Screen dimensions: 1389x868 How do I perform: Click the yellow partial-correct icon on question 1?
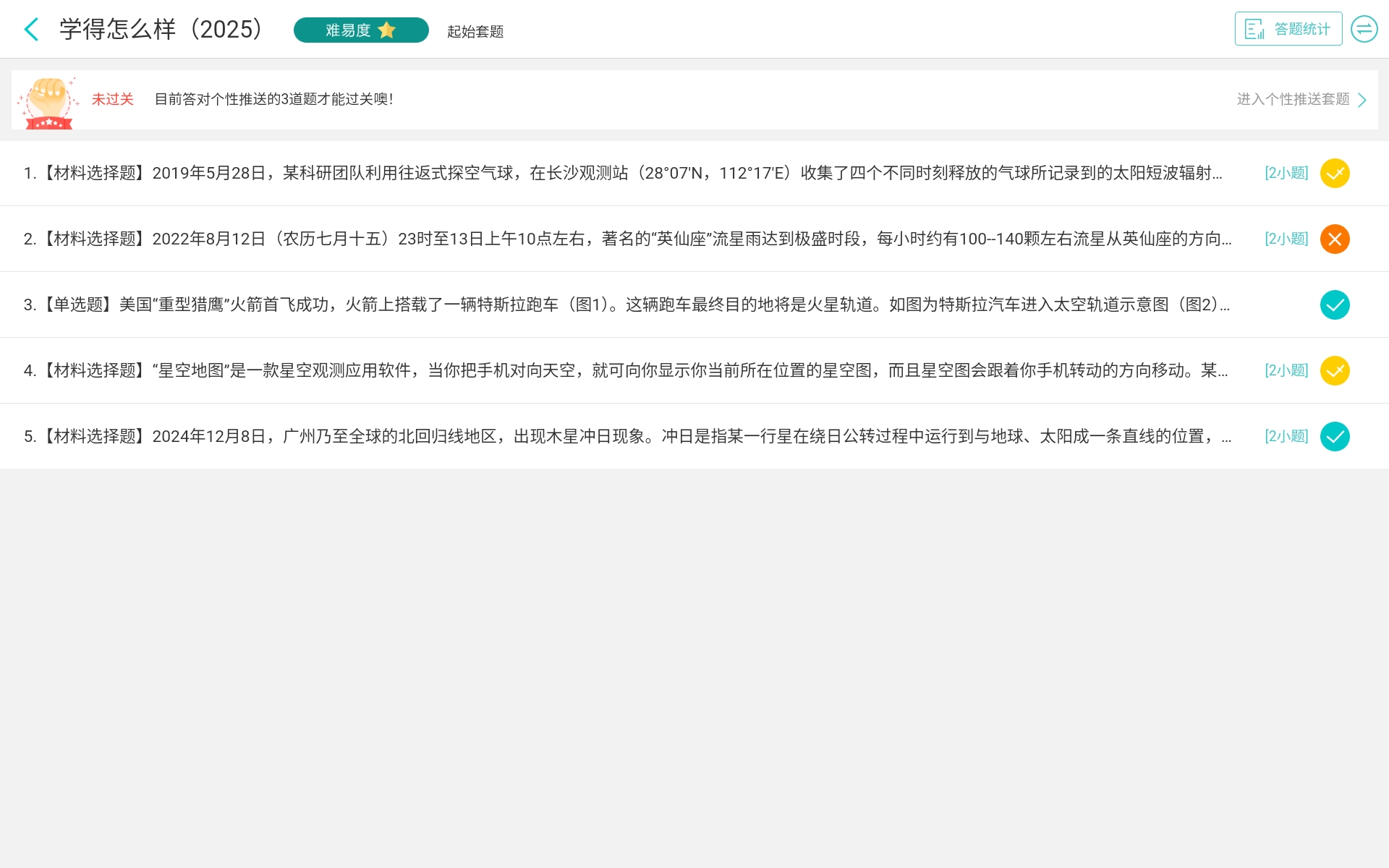coord(1334,174)
